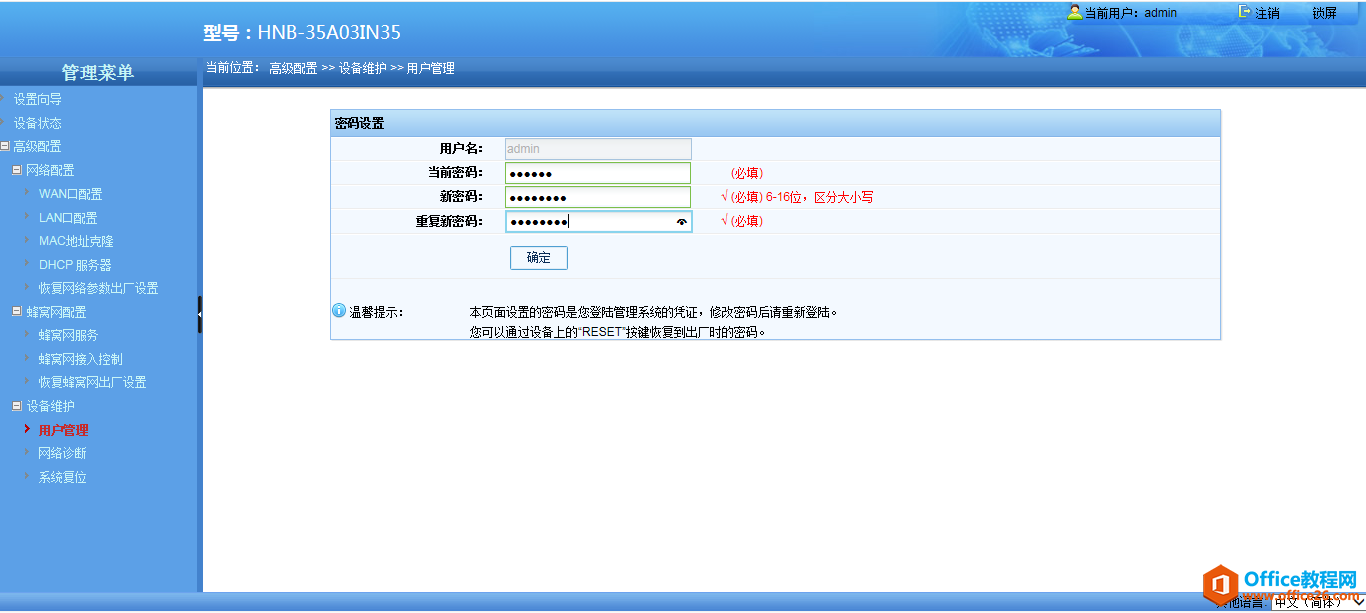Open MAC地址克隆 page
The image size is (1366, 613).
point(76,241)
